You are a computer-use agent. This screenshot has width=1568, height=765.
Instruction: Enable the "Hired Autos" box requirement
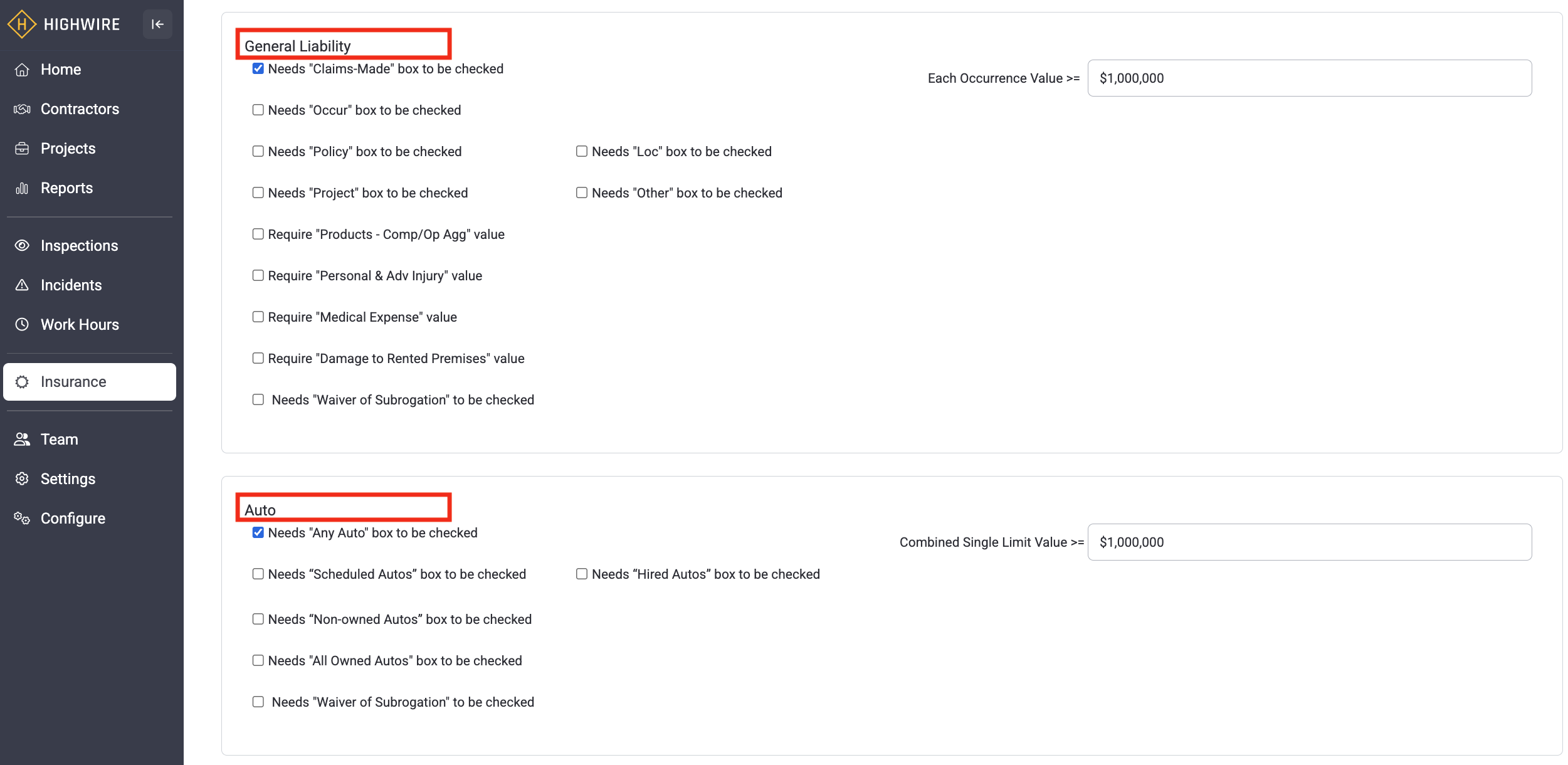[x=582, y=574]
